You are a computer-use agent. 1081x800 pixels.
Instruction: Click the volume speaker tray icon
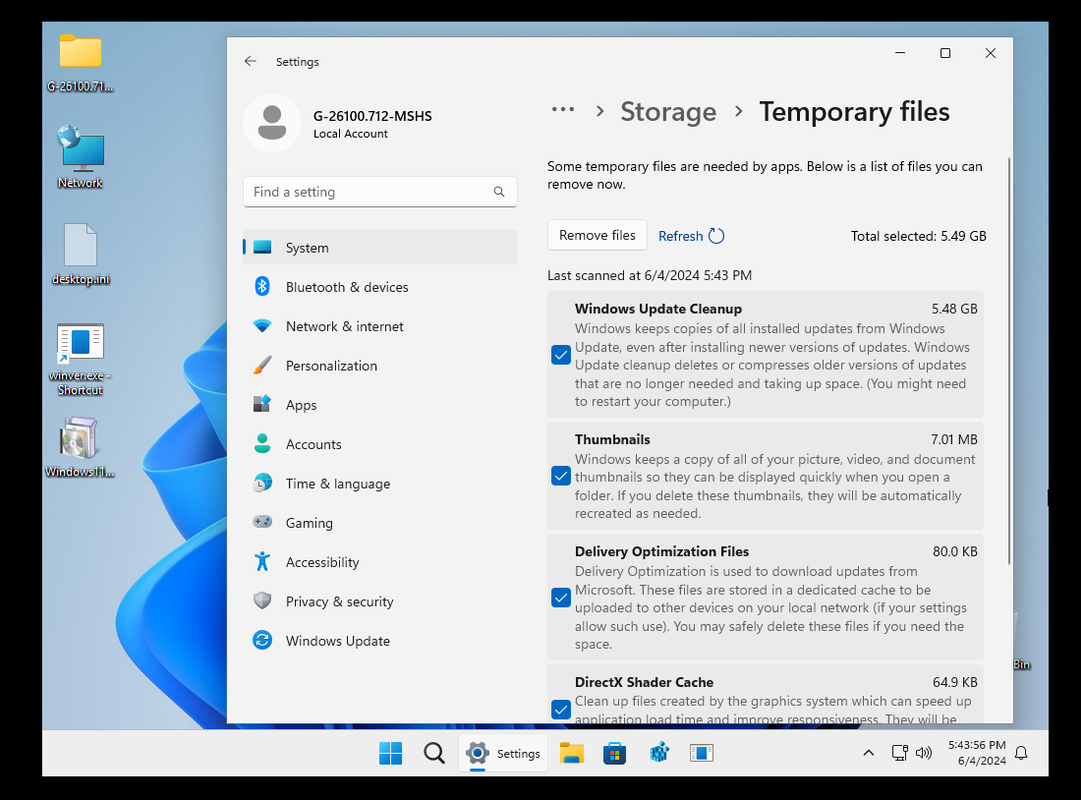(x=924, y=753)
